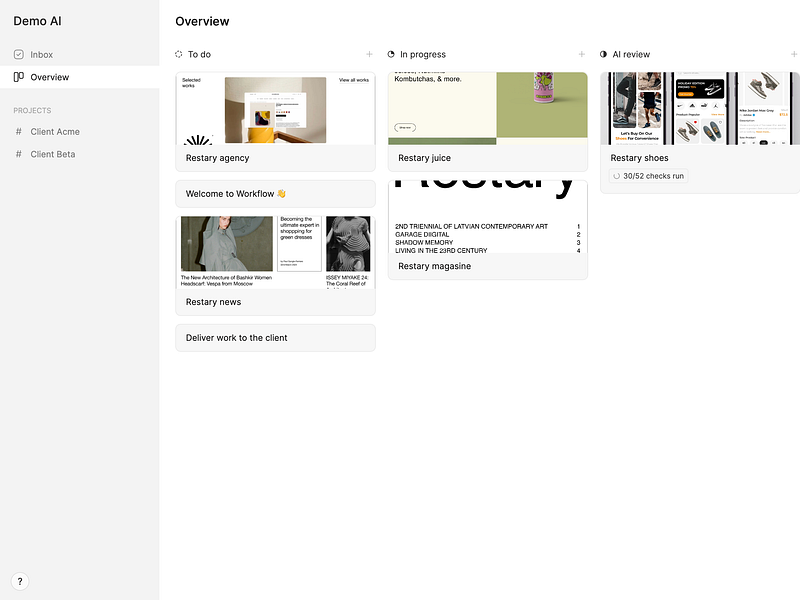This screenshot has width=800, height=600.
Task: Click the spinner icon beside 30/52 checks run
Action: coord(616,176)
